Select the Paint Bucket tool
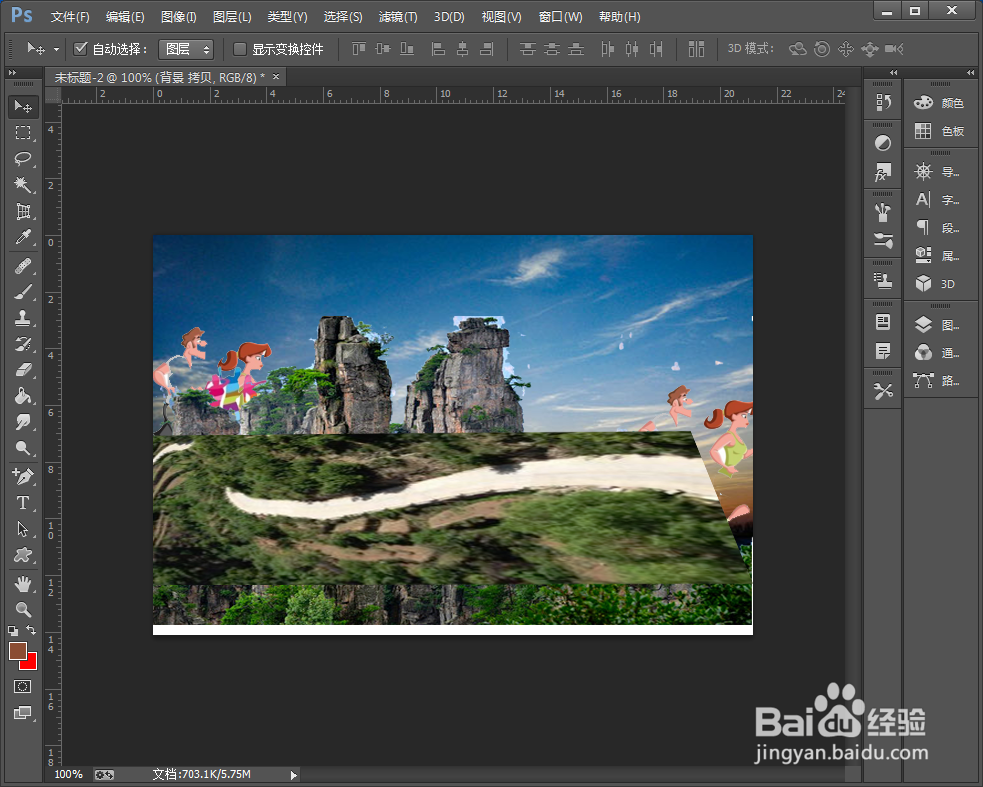983x787 pixels. (x=23, y=396)
